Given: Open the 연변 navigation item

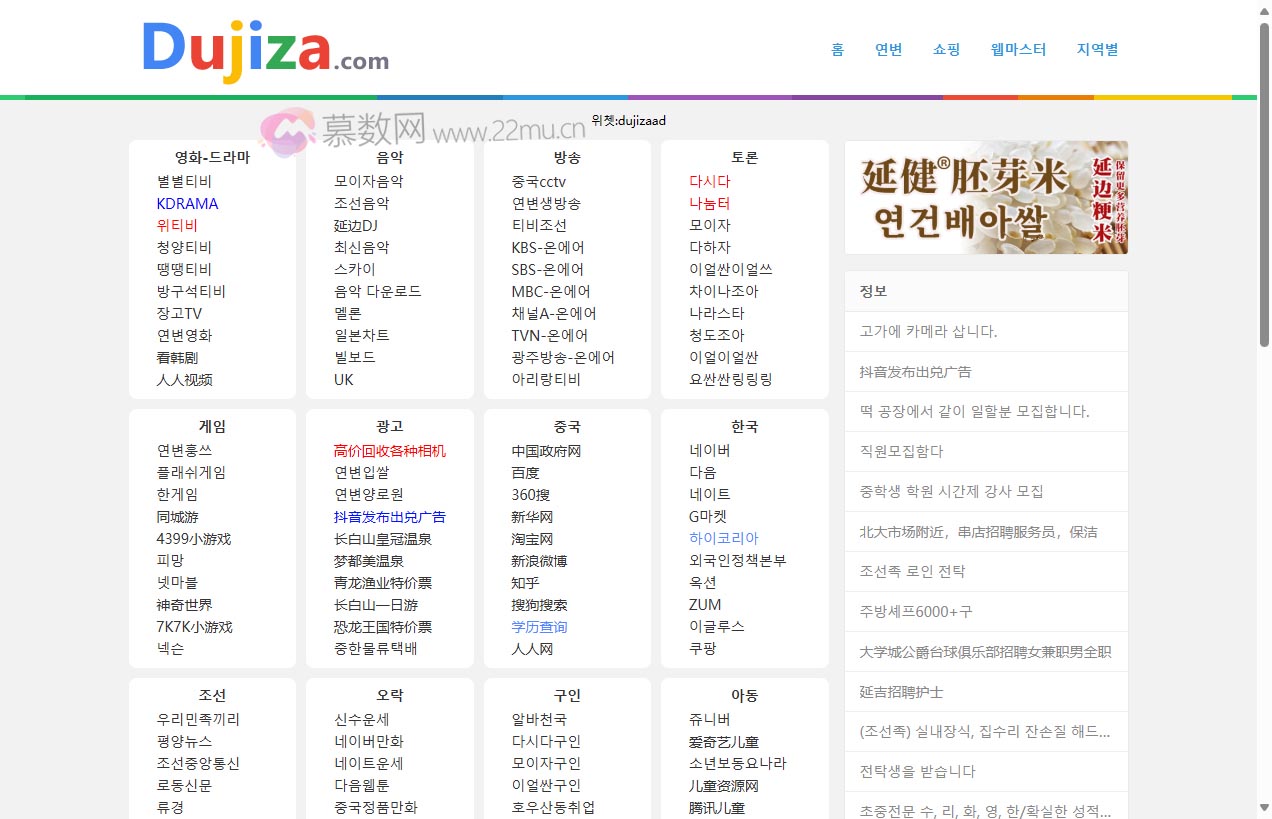Looking at the screenshot, I should (x=888, y=49).
